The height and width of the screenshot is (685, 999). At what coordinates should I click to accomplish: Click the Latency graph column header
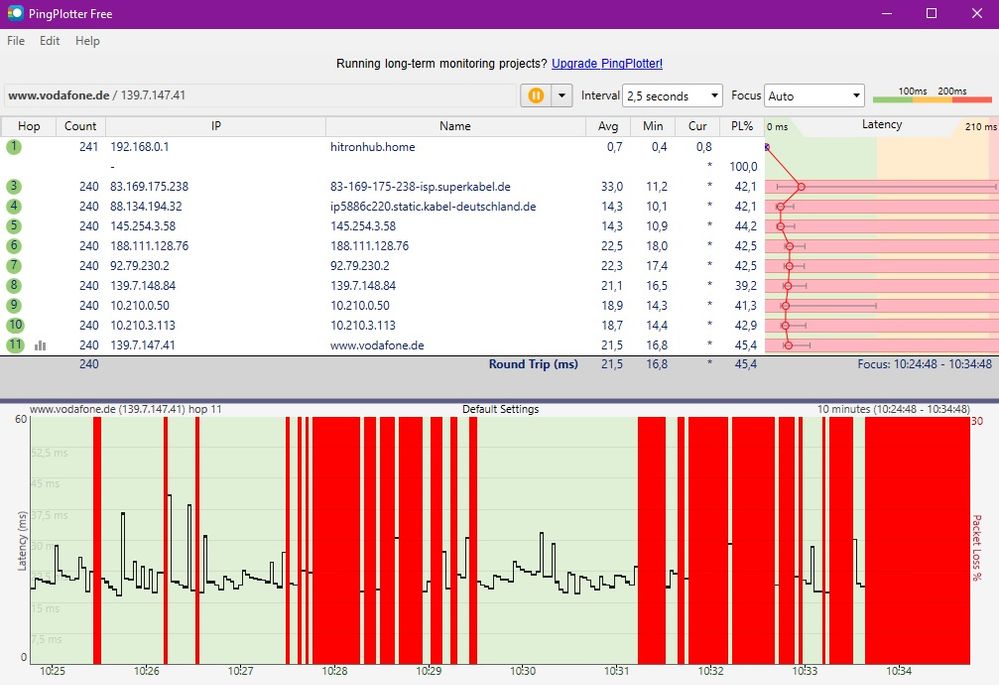pos(882,125)
